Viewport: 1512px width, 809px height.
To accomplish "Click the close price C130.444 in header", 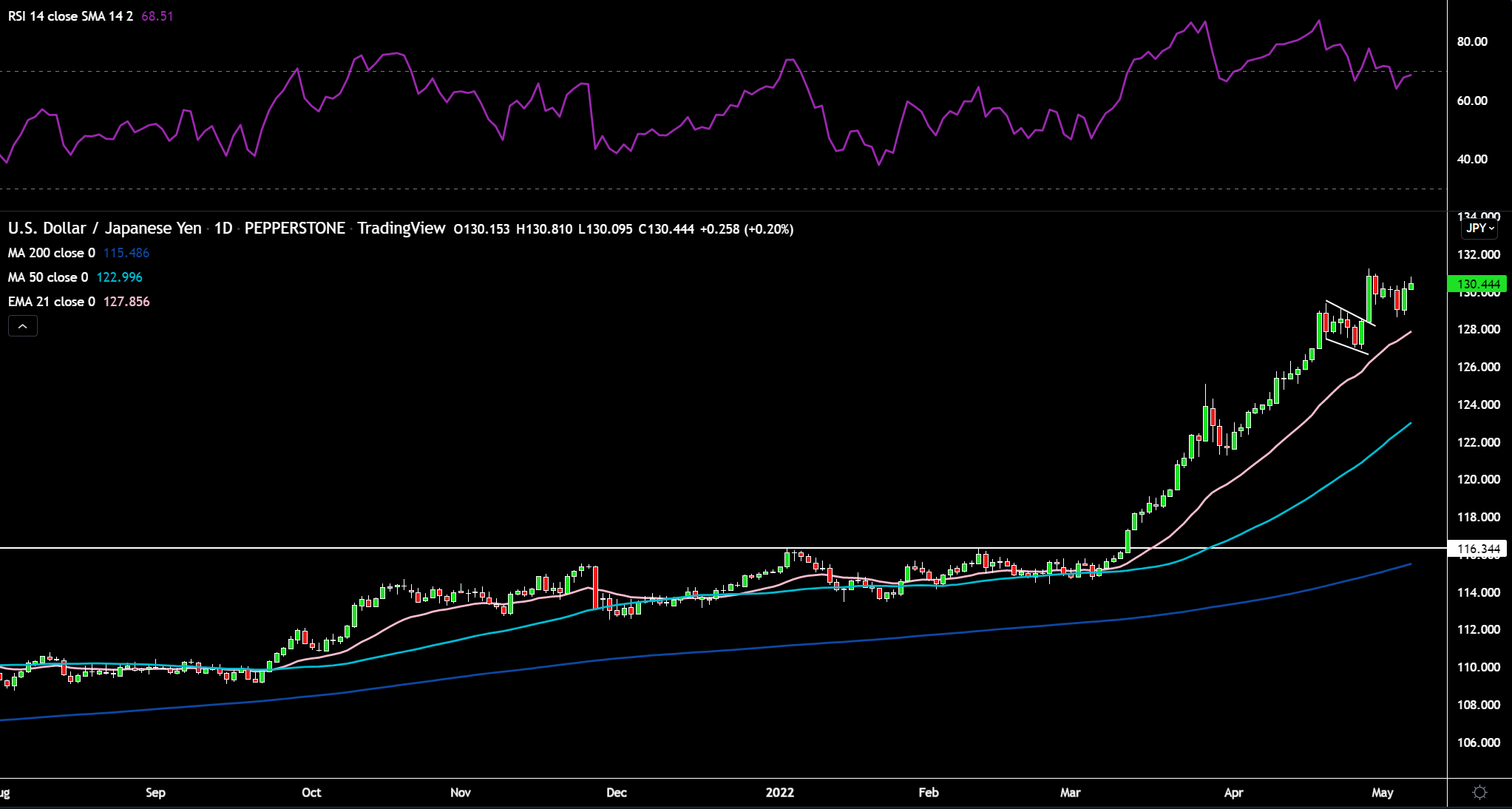I will tap(666, 229).
